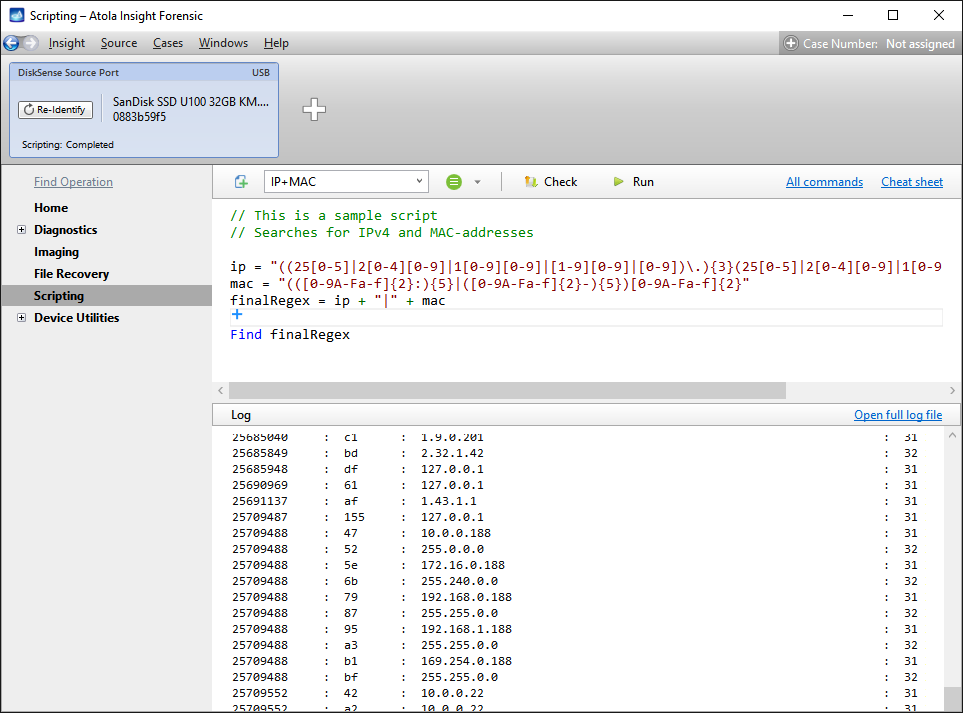This screenshot has width=963, height=713.
Task: Click log entry 172.16.0.188
Action: coord(462,565)
